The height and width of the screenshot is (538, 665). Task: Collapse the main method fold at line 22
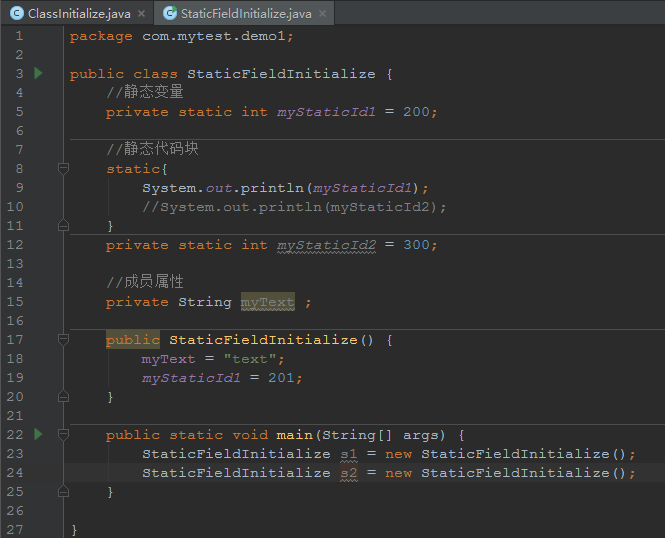pos(63,434)
